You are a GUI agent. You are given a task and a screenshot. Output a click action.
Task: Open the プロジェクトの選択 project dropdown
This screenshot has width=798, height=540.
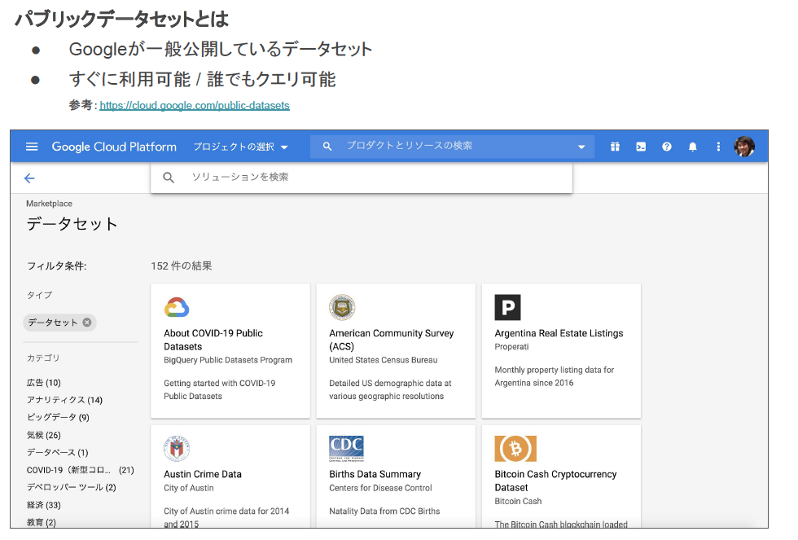[x=240, y=147]
